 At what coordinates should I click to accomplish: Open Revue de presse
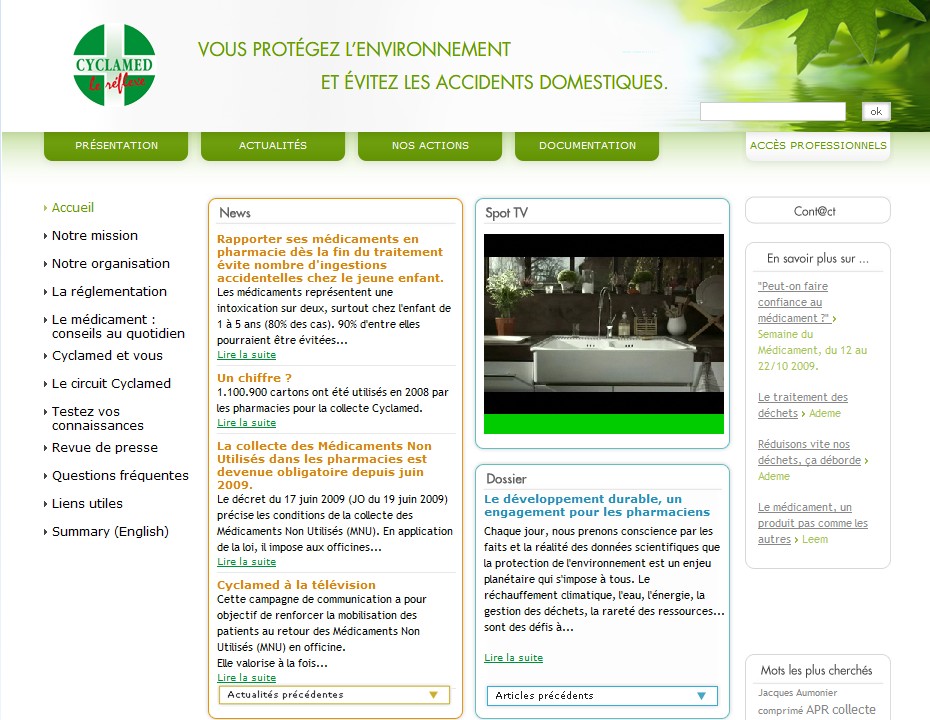point(104,447)
